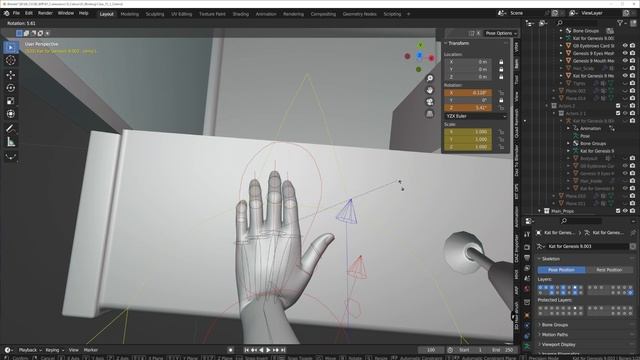Viewport: 640px width, 360px height.
Task: Click the current frame number field
Action: click(x=431, y=350)
